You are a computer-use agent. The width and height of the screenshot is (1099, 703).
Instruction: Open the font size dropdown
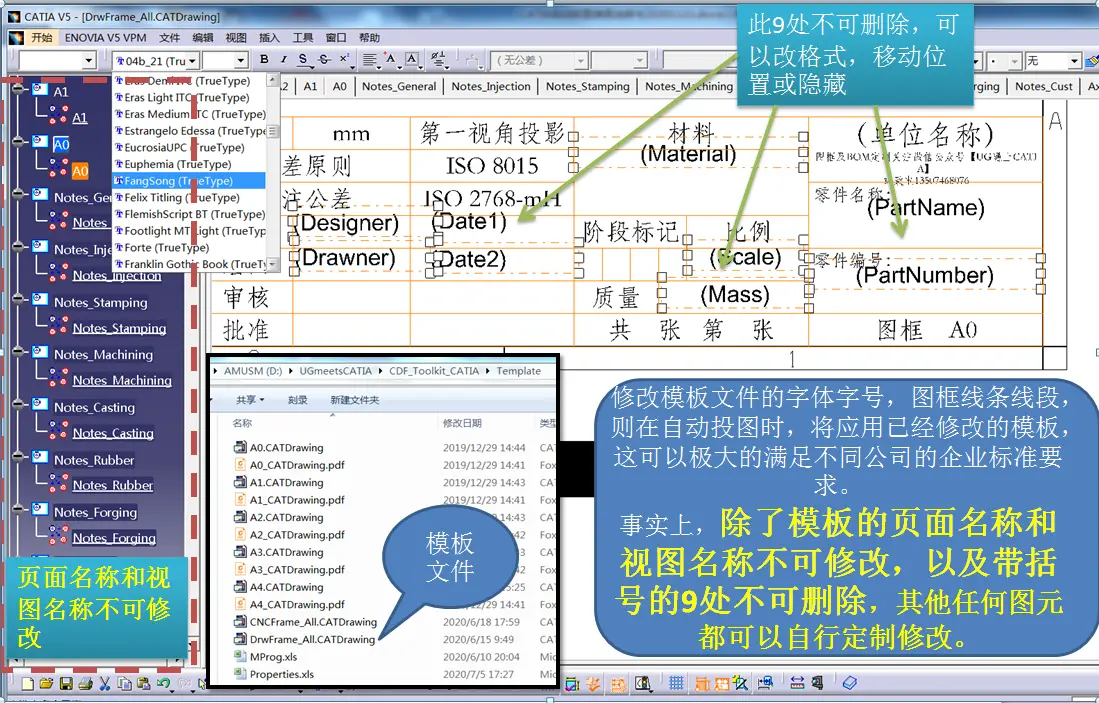[240, 61]
